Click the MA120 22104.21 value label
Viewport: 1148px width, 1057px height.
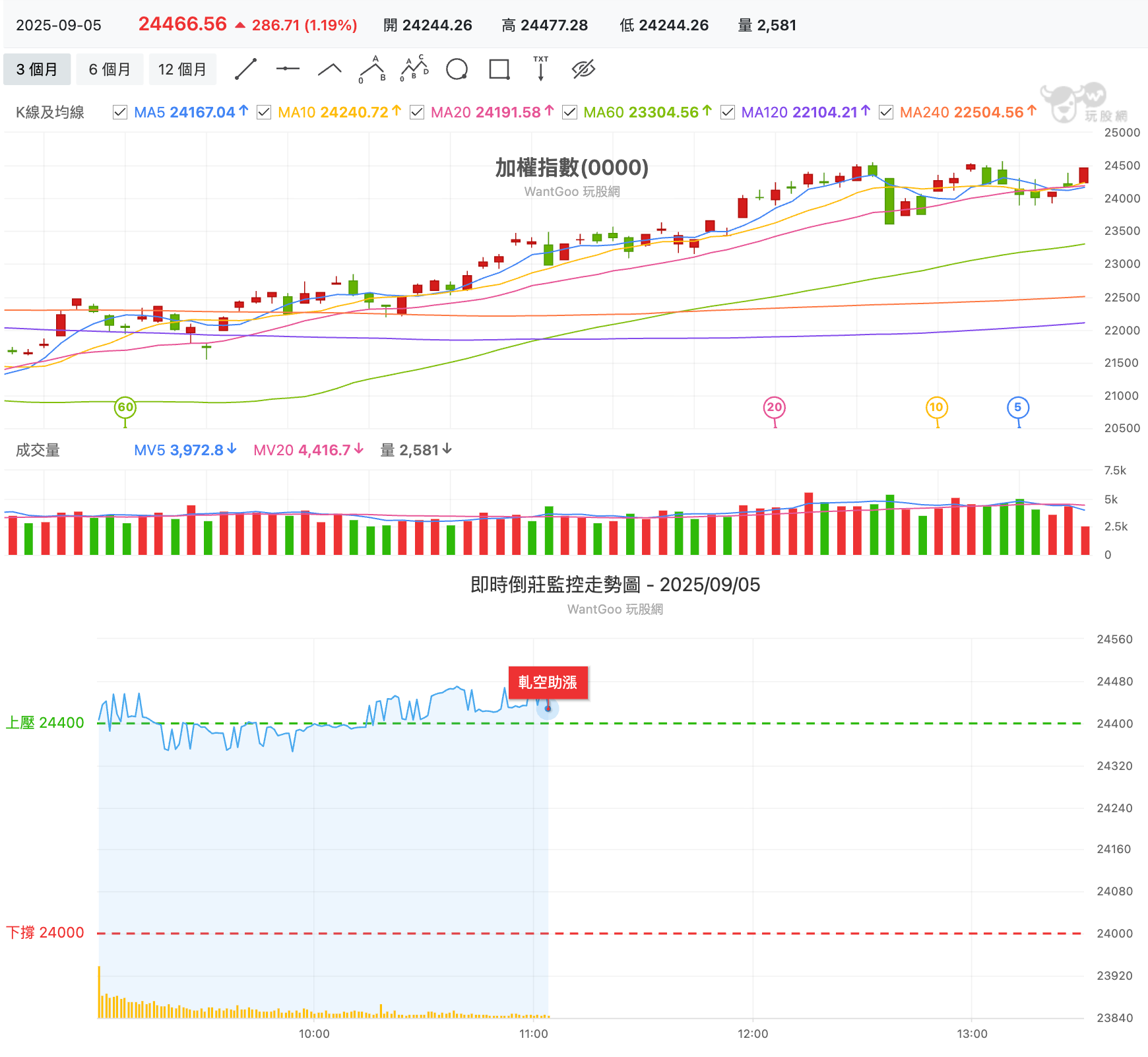pyautogui.click(x=806, y=112)
